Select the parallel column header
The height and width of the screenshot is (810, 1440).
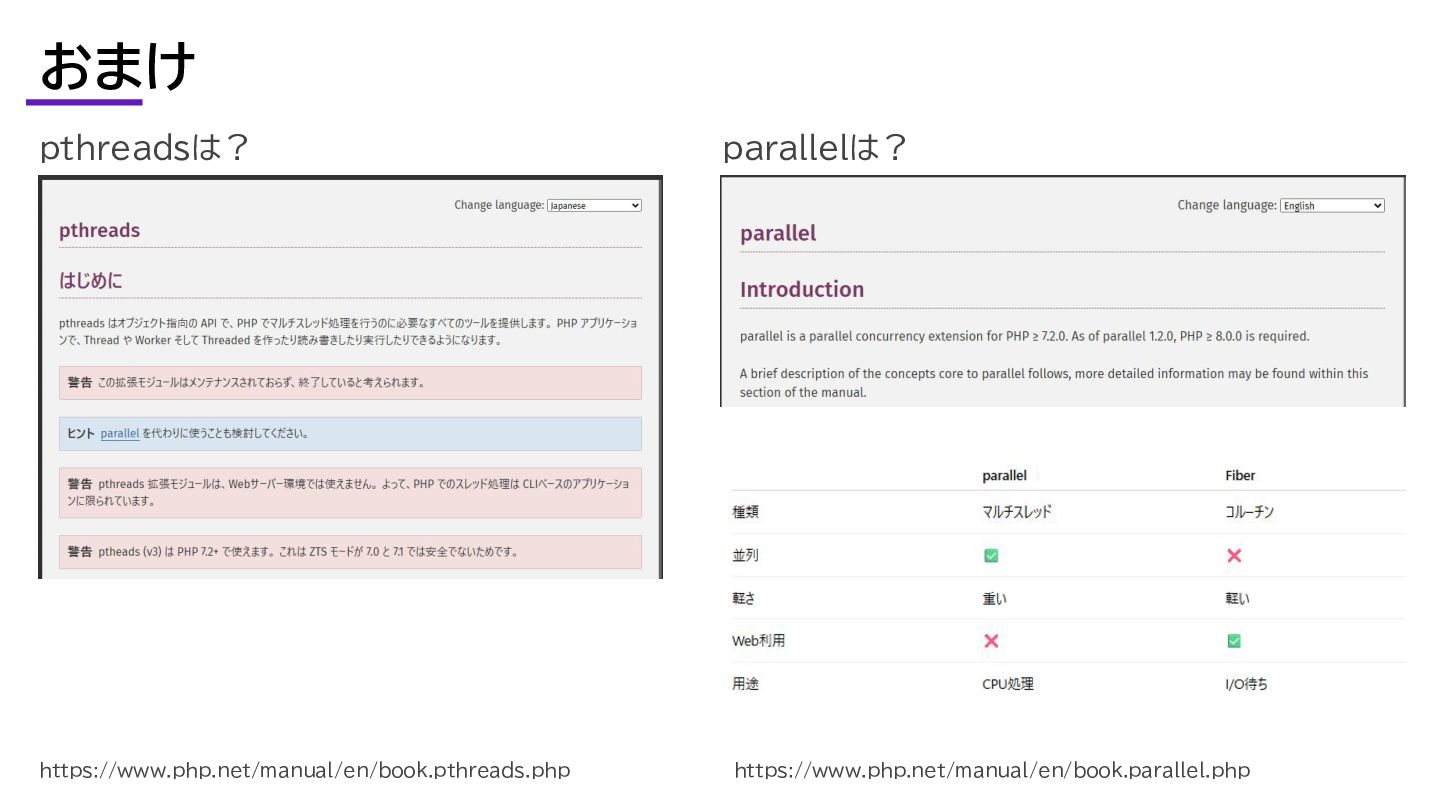click(1004, 476)
